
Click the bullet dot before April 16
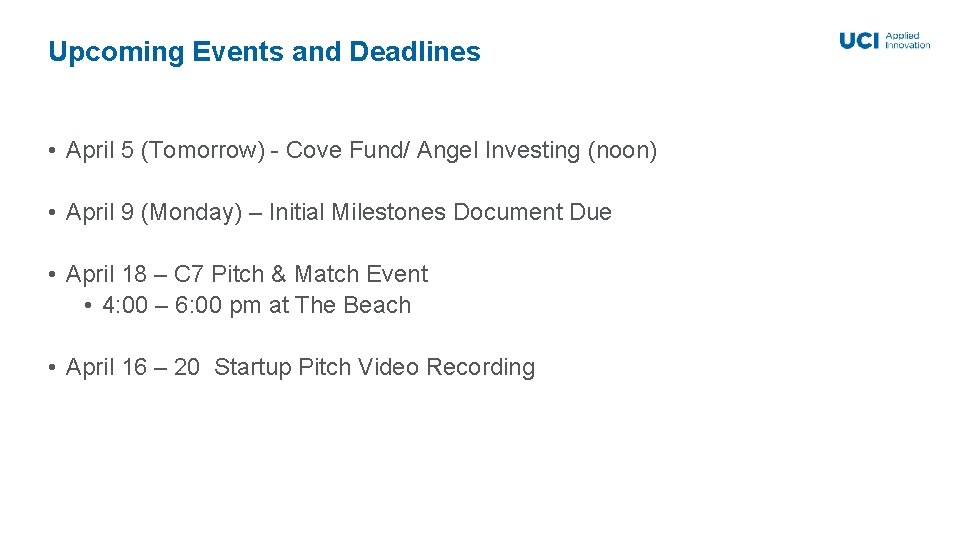click(50, 368)
